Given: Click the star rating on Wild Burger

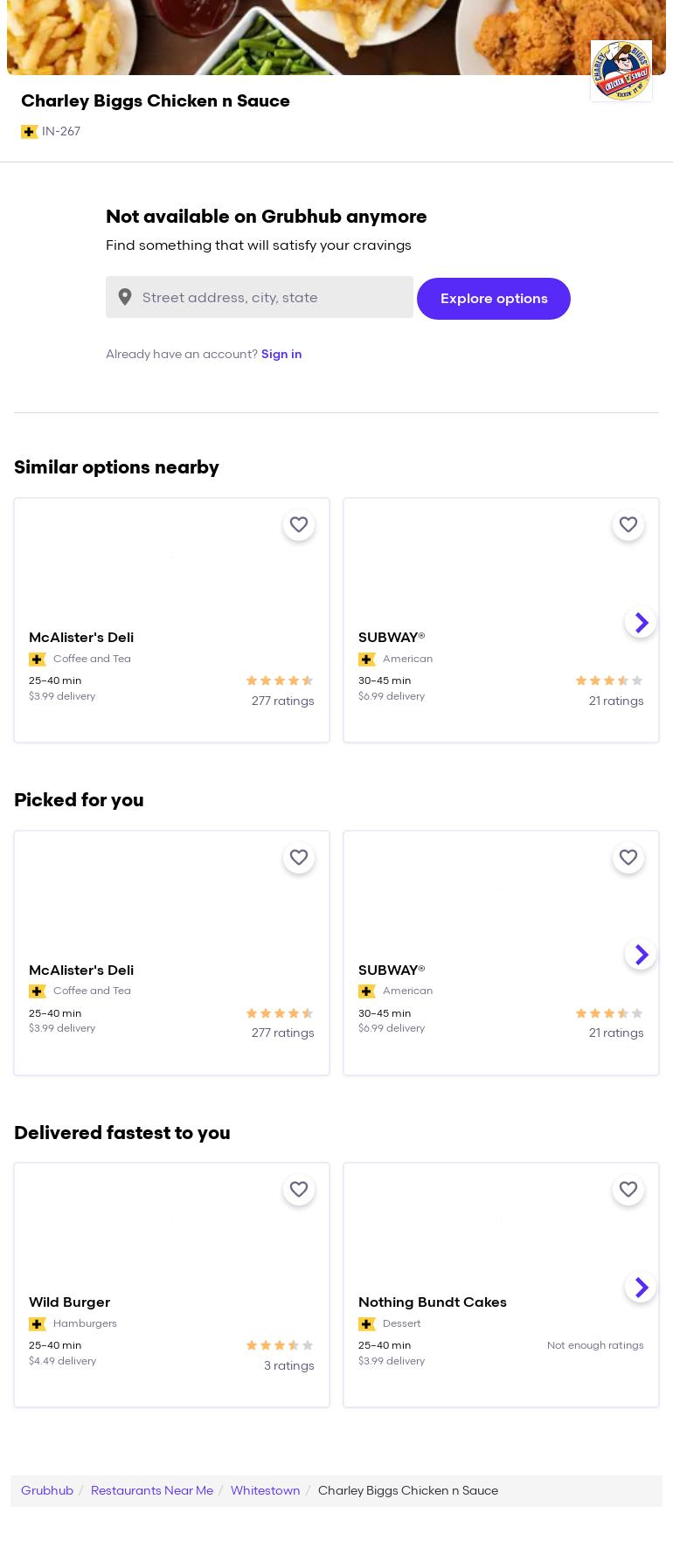Looking at the screenshot, I should coord(279,1345).
